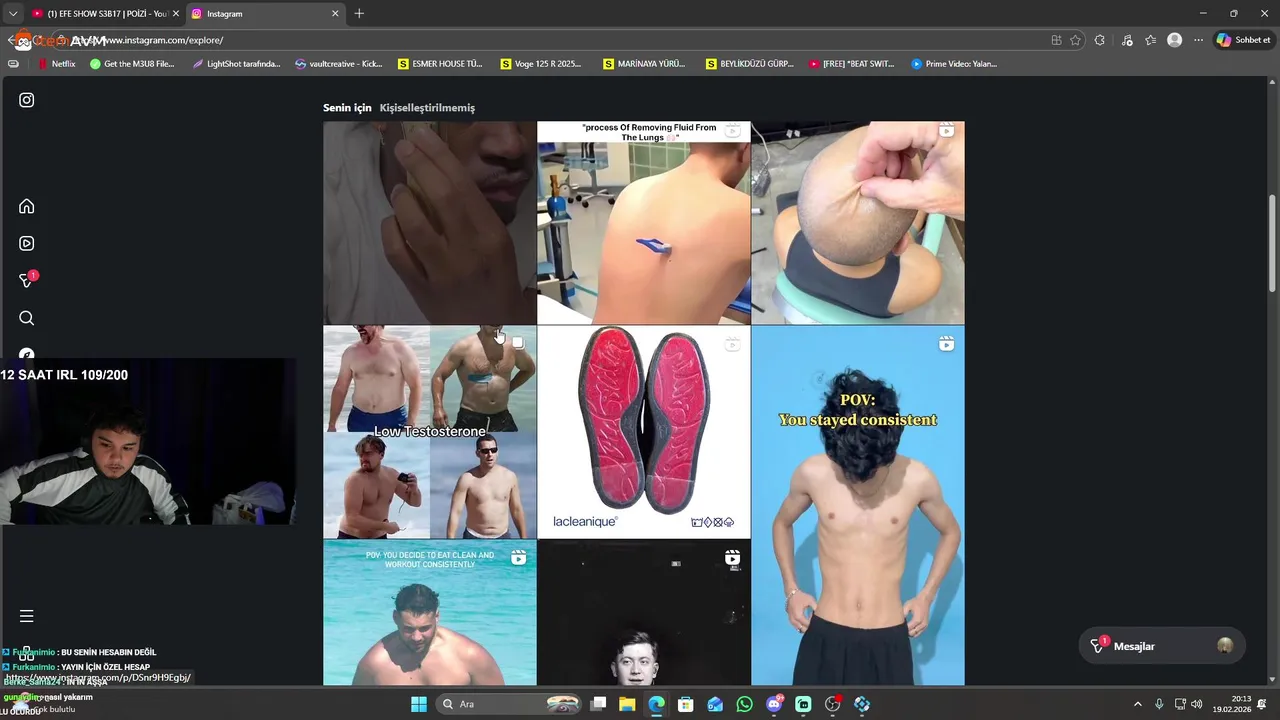
Task: Open Microsoft Store on the taskbar
Action: [686, 704]
